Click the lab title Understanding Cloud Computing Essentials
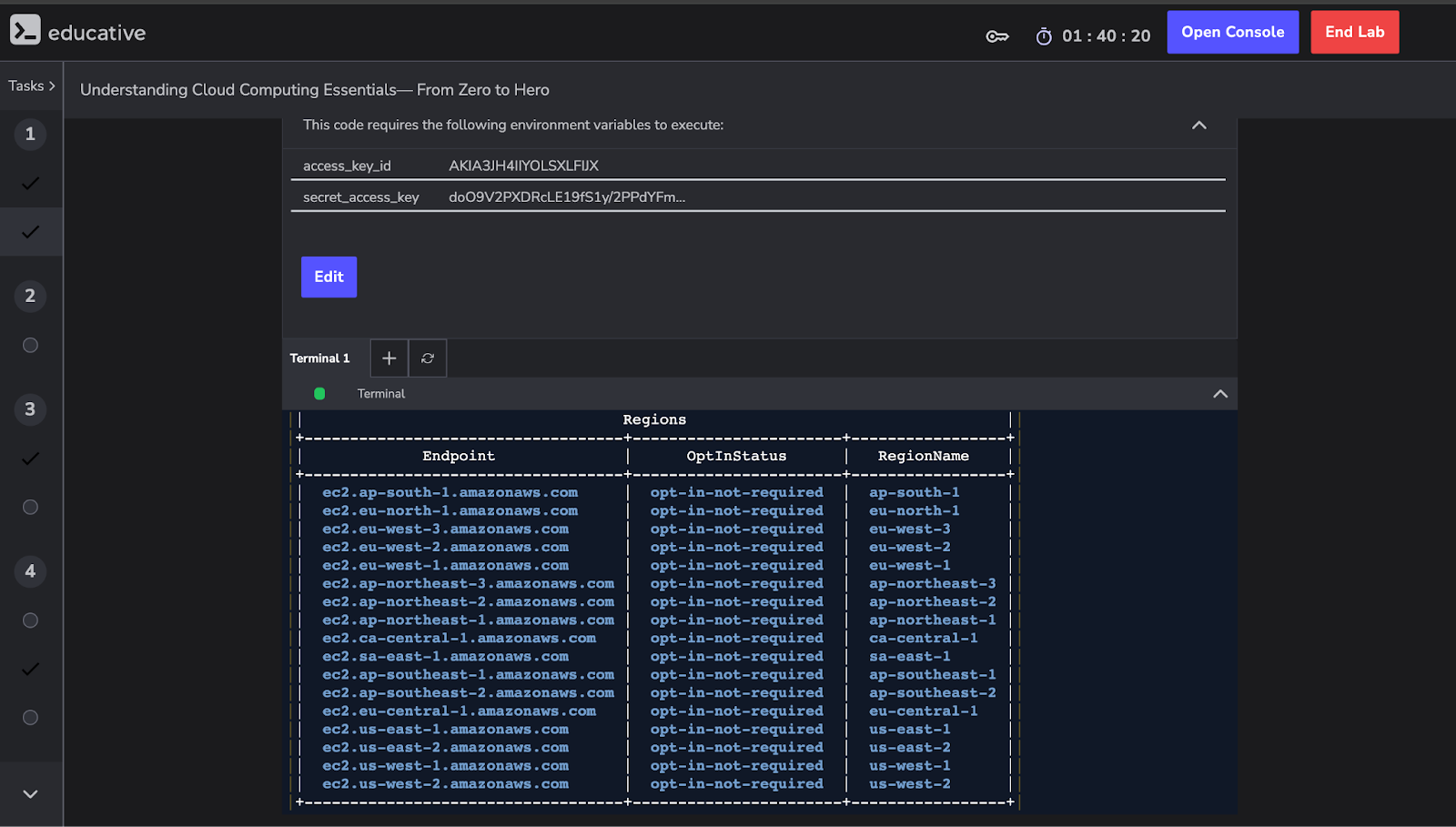Viewport: 1456px width, 827px height. 315,90
